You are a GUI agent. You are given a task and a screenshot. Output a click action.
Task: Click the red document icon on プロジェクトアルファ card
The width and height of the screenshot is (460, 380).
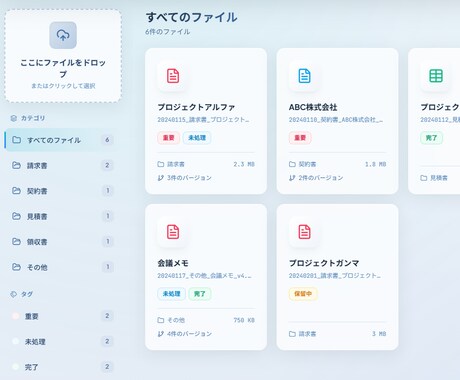coord(173,76)
